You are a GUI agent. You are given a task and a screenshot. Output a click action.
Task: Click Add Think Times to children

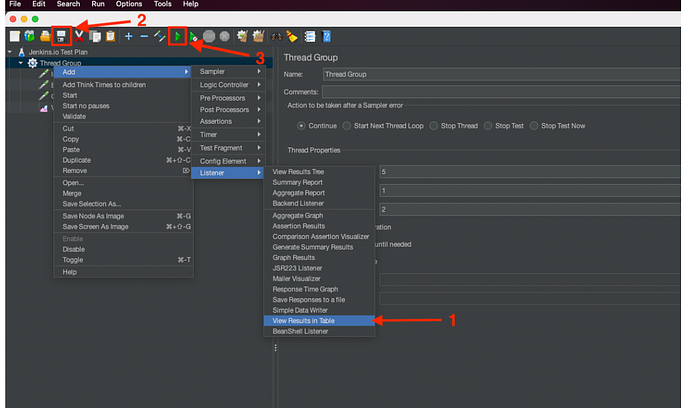(123, 85)
